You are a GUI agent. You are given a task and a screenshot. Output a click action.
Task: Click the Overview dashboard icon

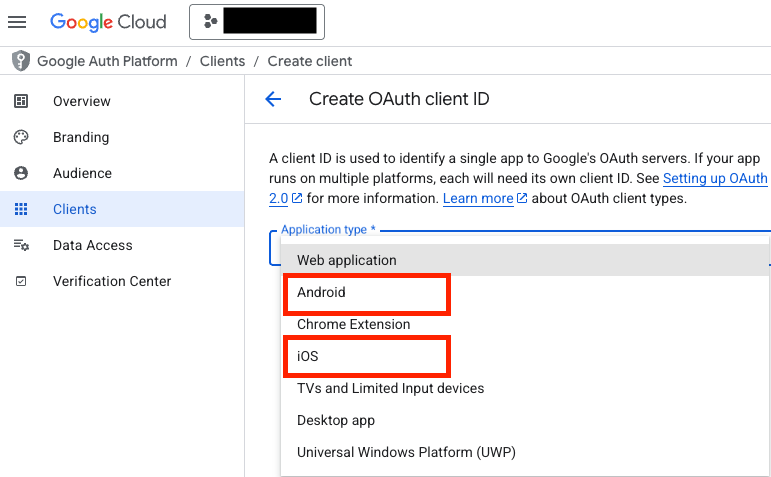(20, 101)
